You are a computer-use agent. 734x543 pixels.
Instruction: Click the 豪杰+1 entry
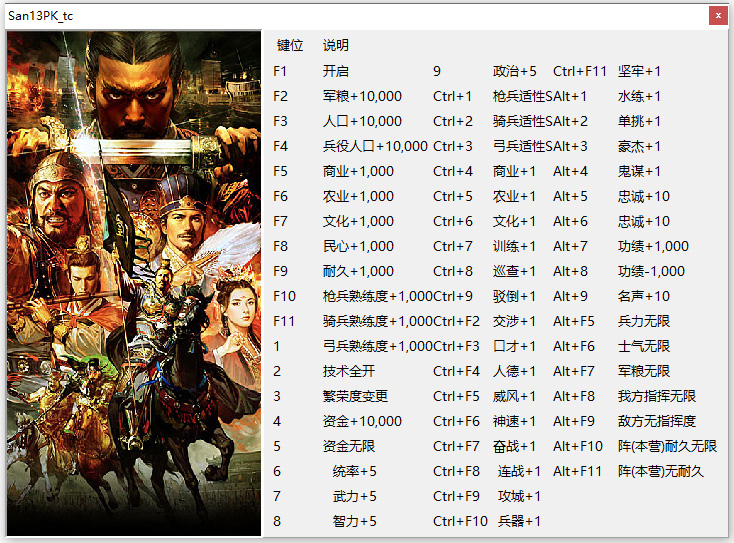pyautogui.click(x=639, y=147)
